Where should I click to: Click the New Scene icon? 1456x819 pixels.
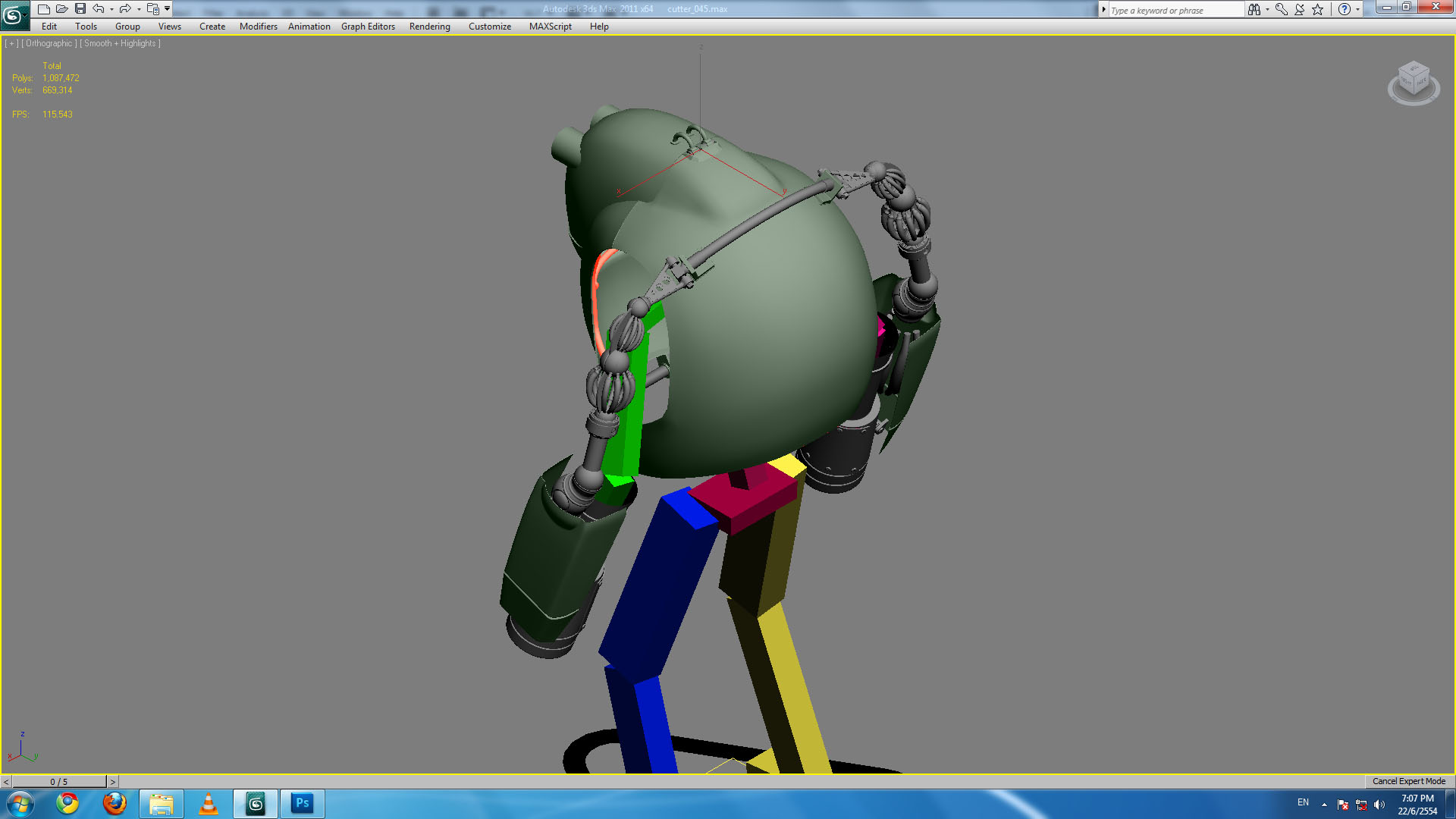(x=44, y=9)
